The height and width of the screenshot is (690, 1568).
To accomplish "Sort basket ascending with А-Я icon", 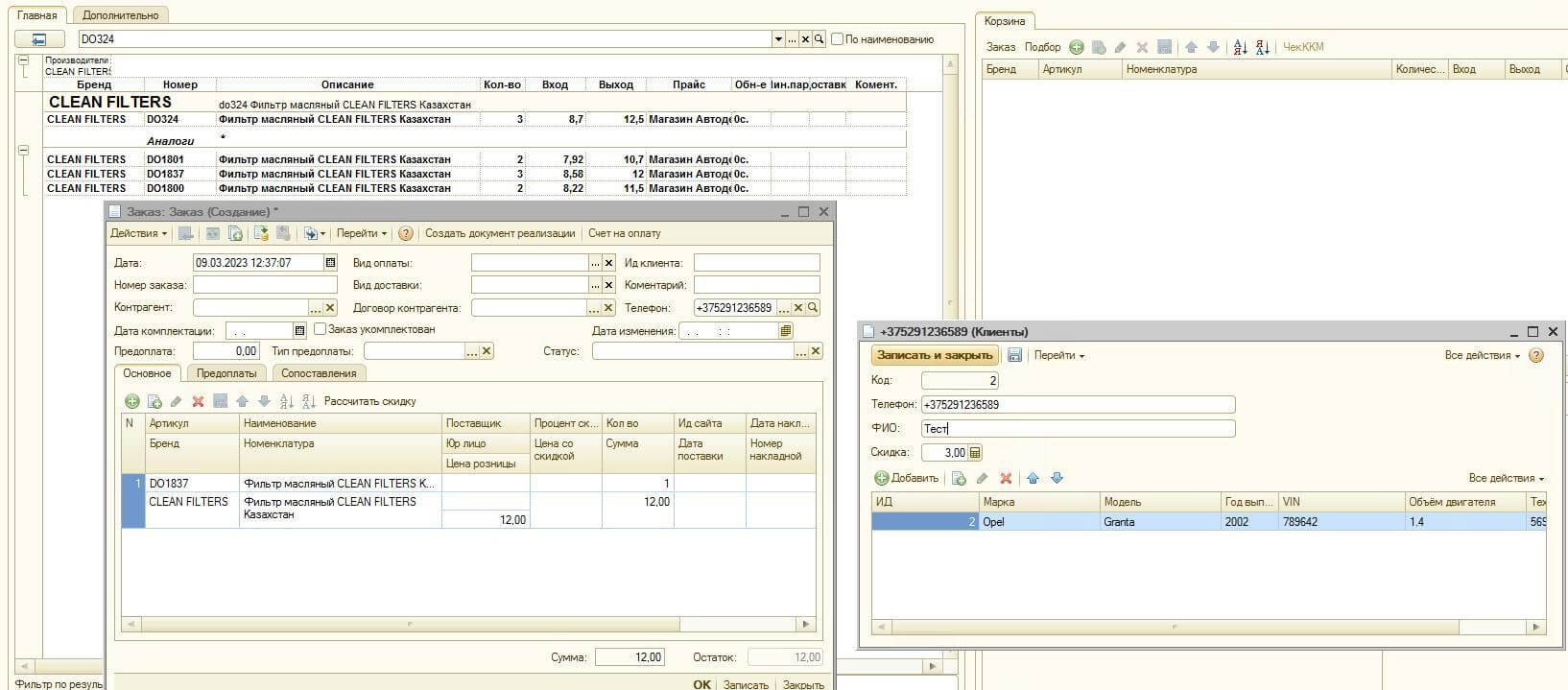I will [1240, 47].
